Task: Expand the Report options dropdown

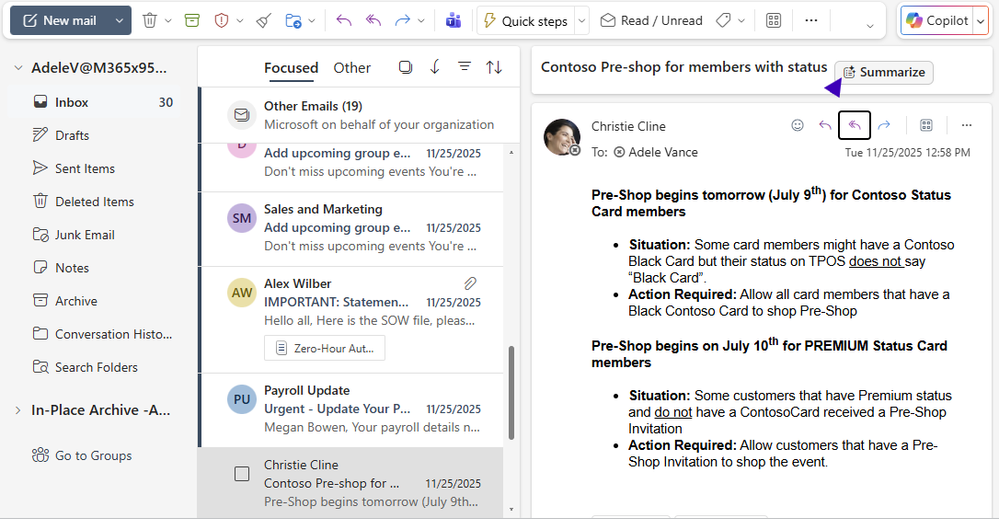Action: (x=240, y=21)
